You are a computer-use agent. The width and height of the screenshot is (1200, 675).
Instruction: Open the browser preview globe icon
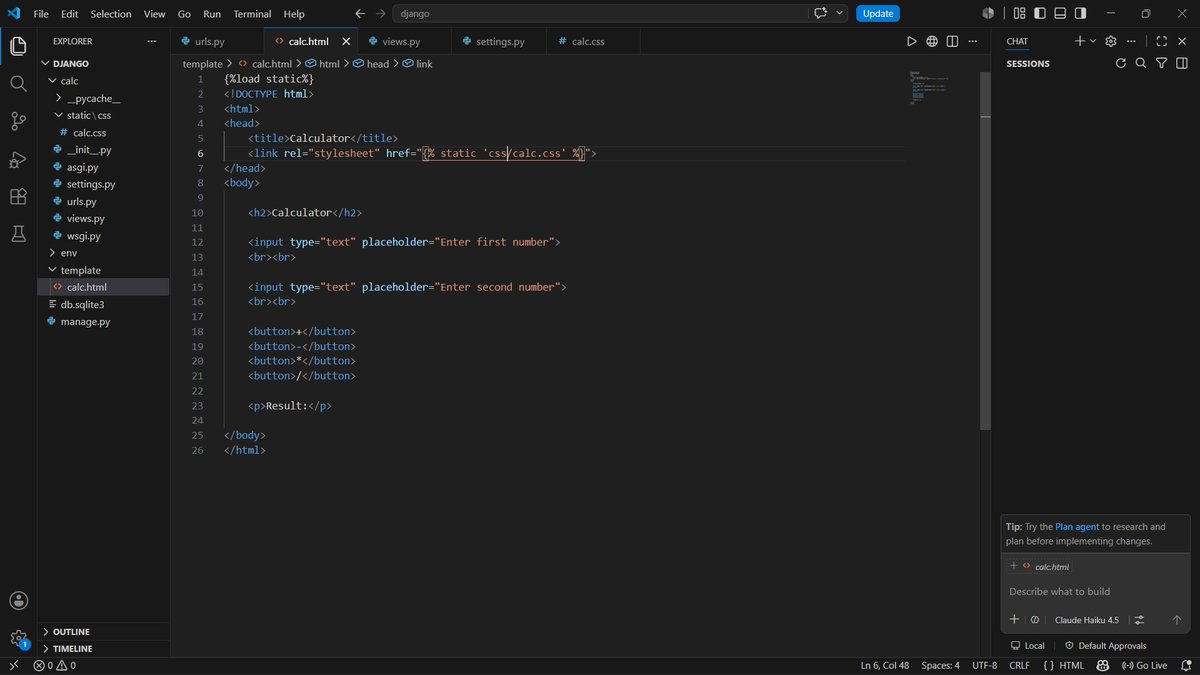[932, 41]
